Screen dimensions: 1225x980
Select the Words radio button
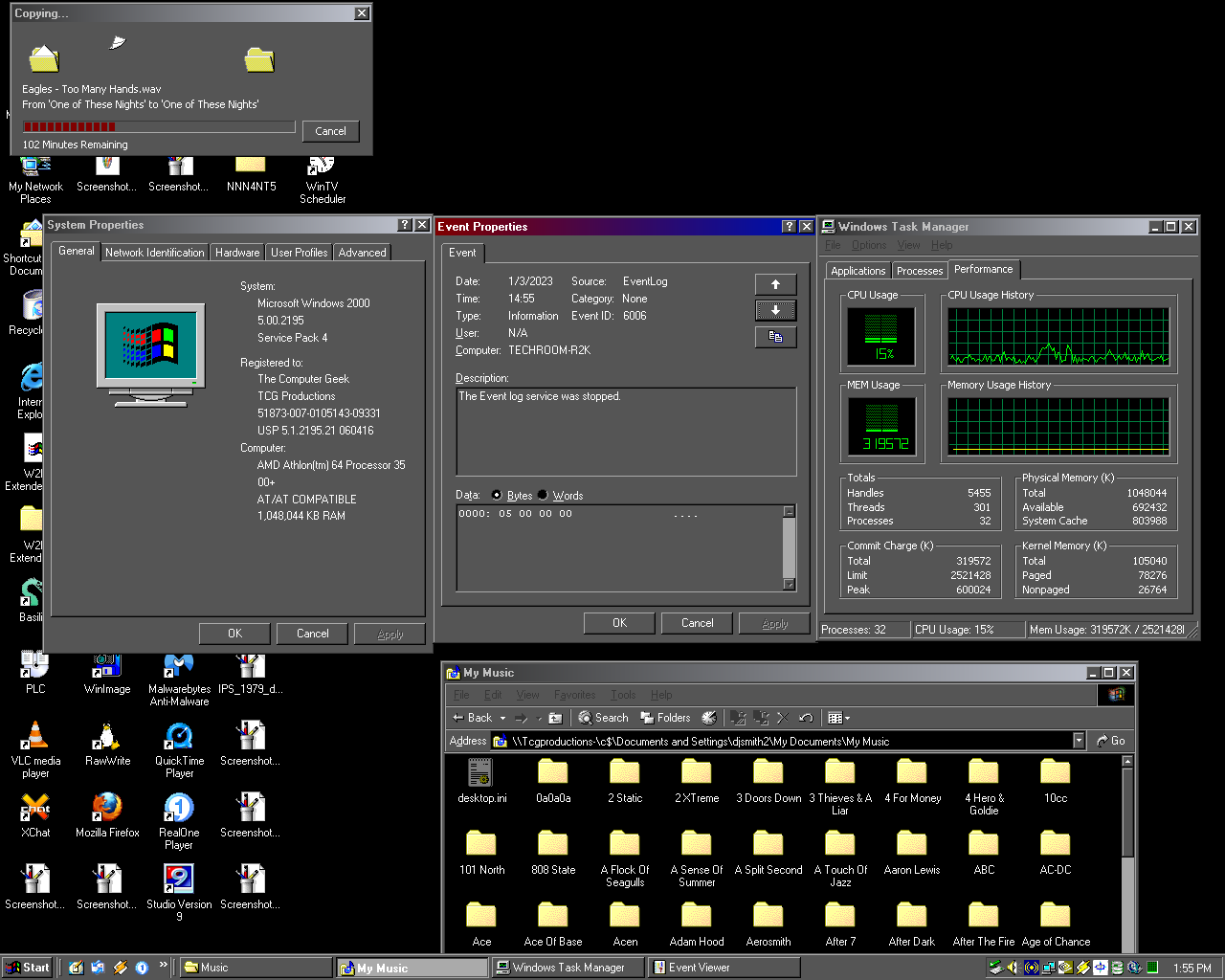click(x=543, y=495)
